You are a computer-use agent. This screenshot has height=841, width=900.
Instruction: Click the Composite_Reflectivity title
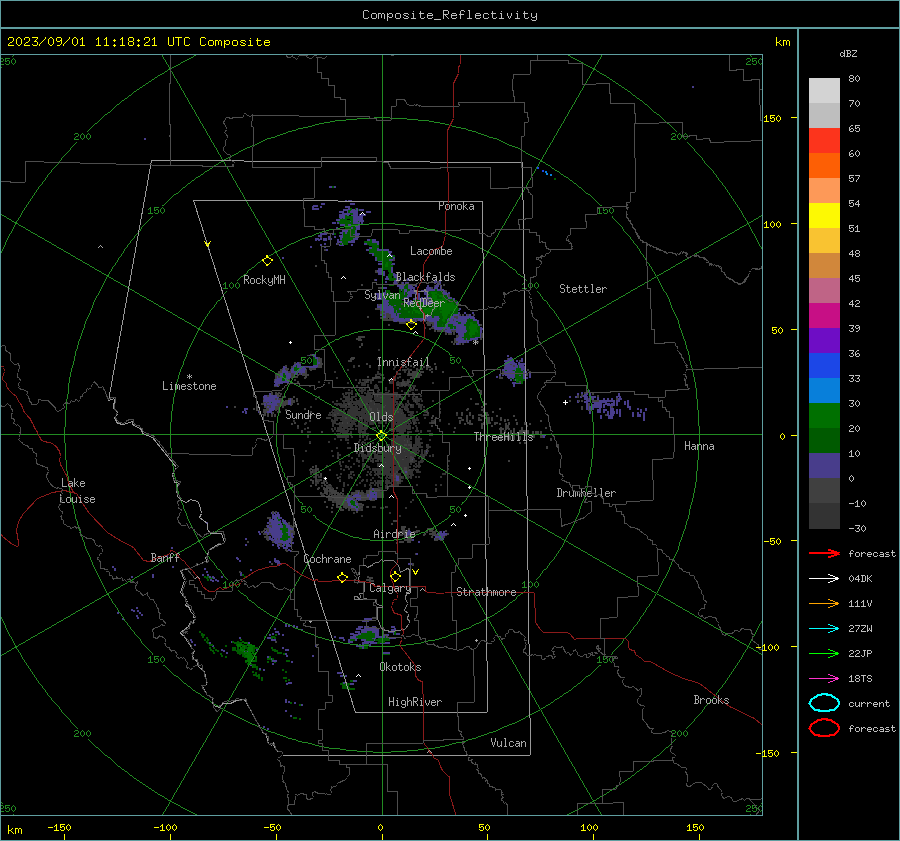[449, 14]
